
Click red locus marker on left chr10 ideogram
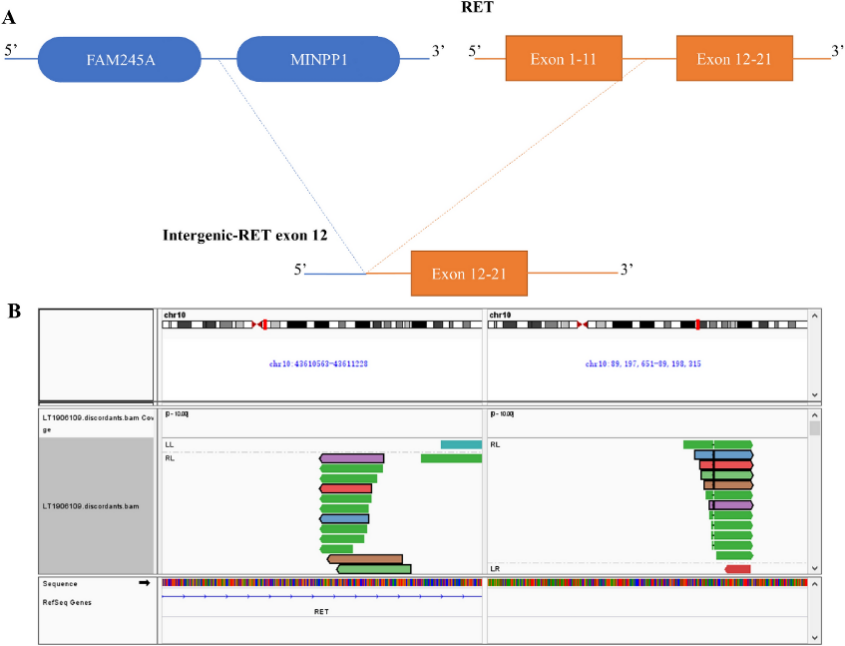263,325
